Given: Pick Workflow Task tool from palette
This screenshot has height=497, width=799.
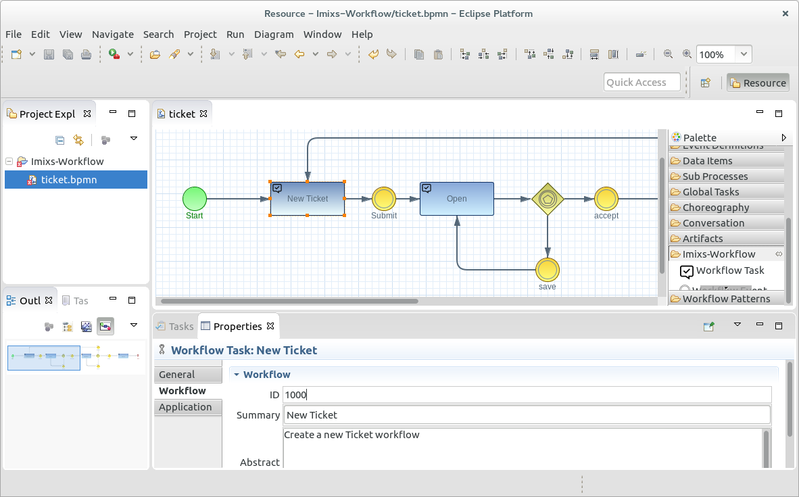Looking at the screenshot, I should pyautogui.click(x=723, y=271).
